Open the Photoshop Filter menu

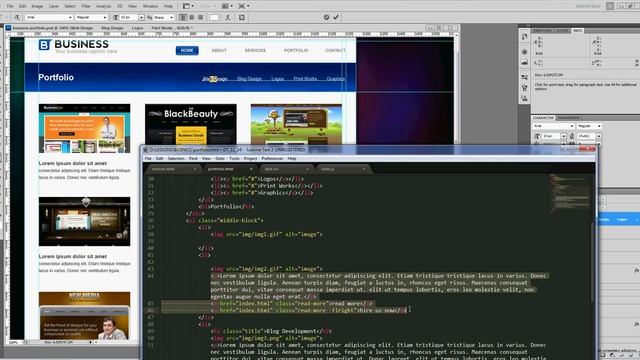(86, 6)
